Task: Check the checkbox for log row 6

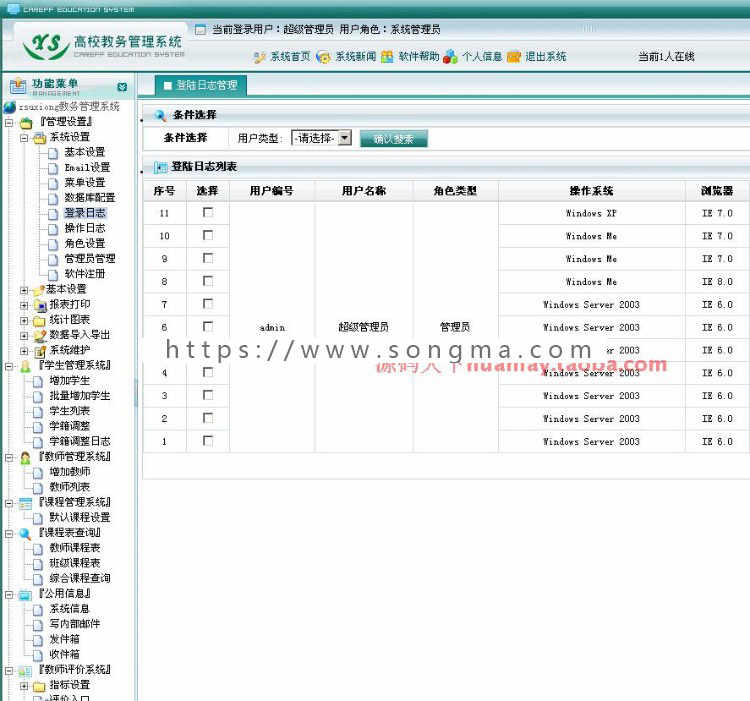Action: click(208, 327)
